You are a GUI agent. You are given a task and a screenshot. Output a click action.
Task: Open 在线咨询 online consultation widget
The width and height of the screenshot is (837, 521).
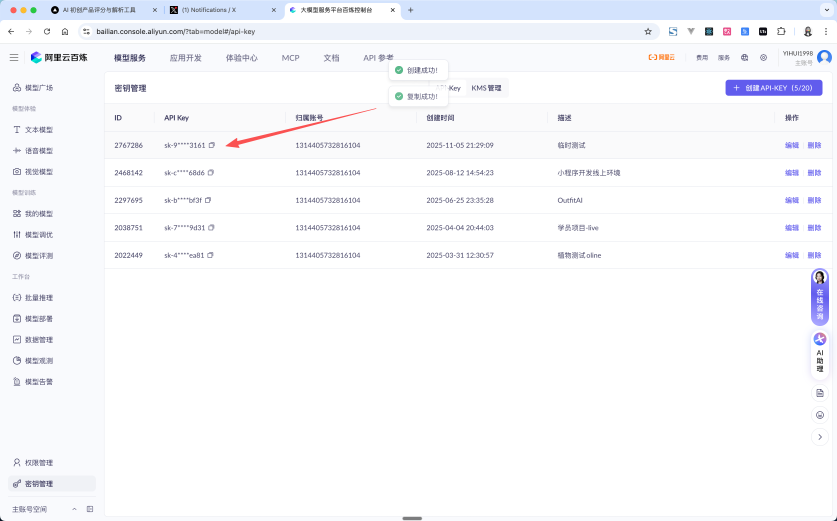click(820, 297)
